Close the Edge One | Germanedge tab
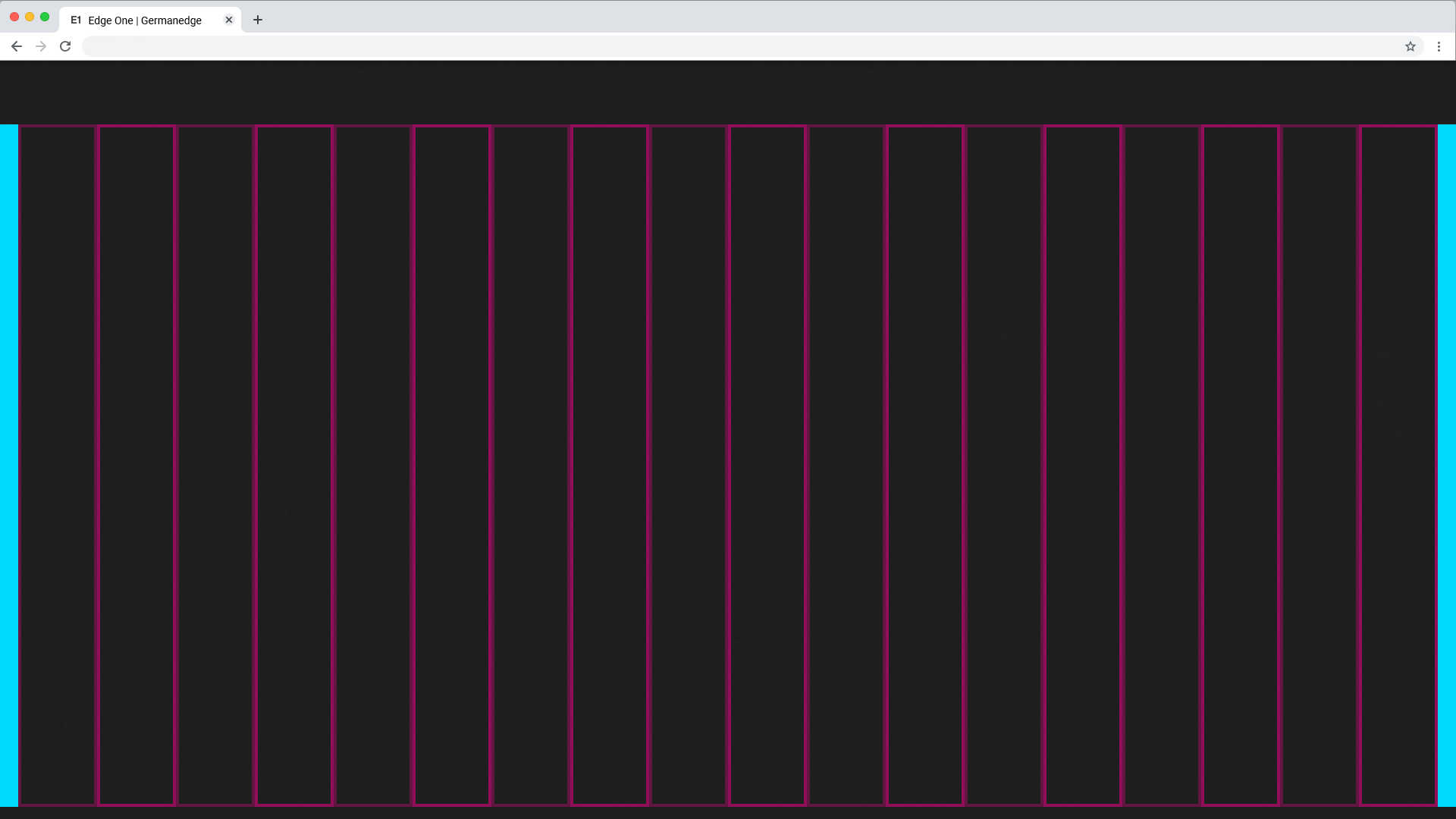Image resolution: width=1456 pixels, height=819 pixels. coord(229,20)
